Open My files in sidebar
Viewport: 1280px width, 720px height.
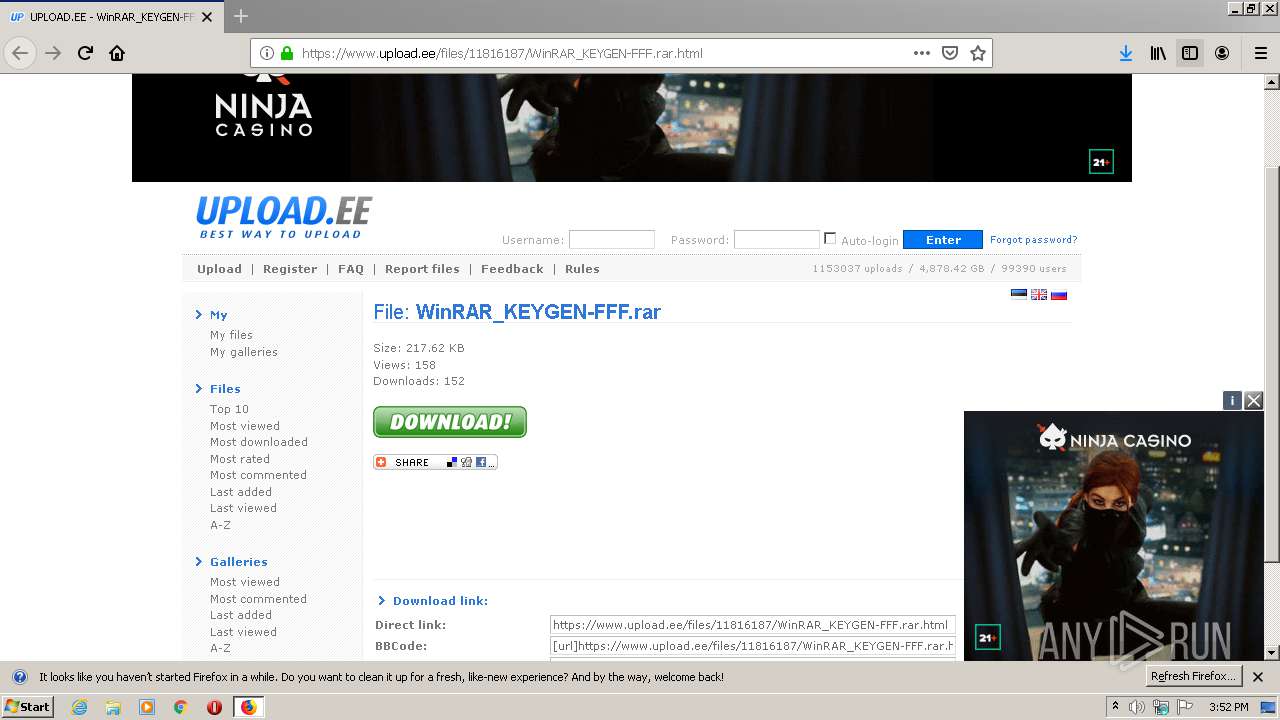[x=231, y=335]
